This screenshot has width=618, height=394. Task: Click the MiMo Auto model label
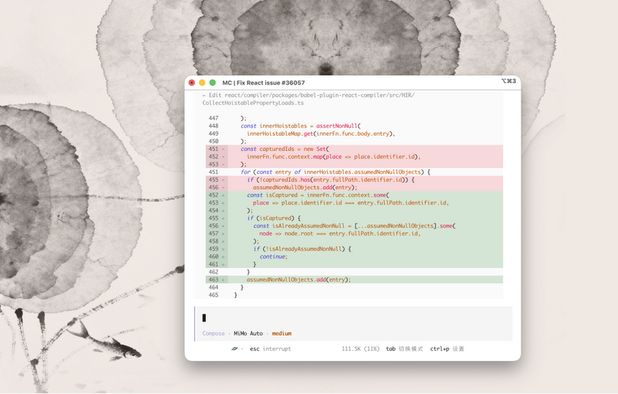(x=248, y=333)
